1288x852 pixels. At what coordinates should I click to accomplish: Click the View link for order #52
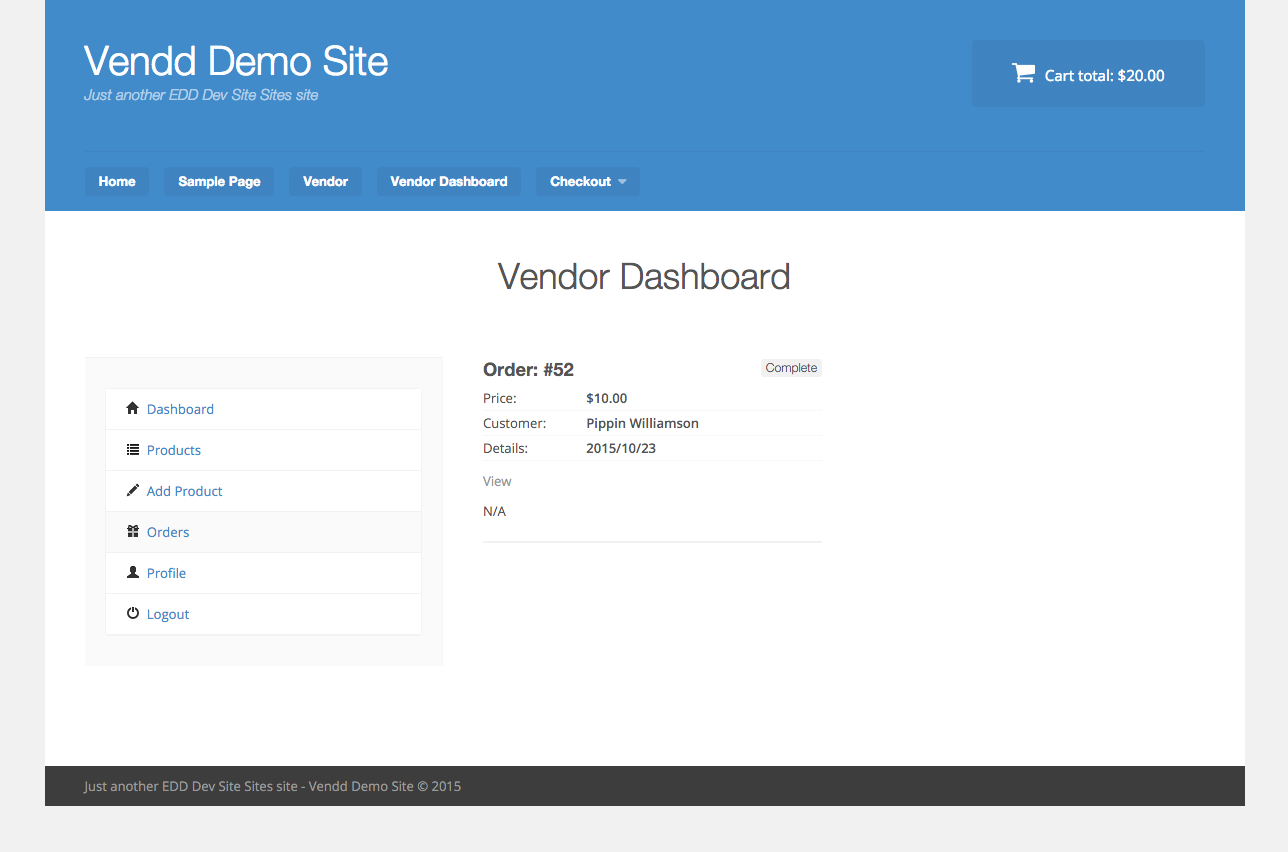497,481
